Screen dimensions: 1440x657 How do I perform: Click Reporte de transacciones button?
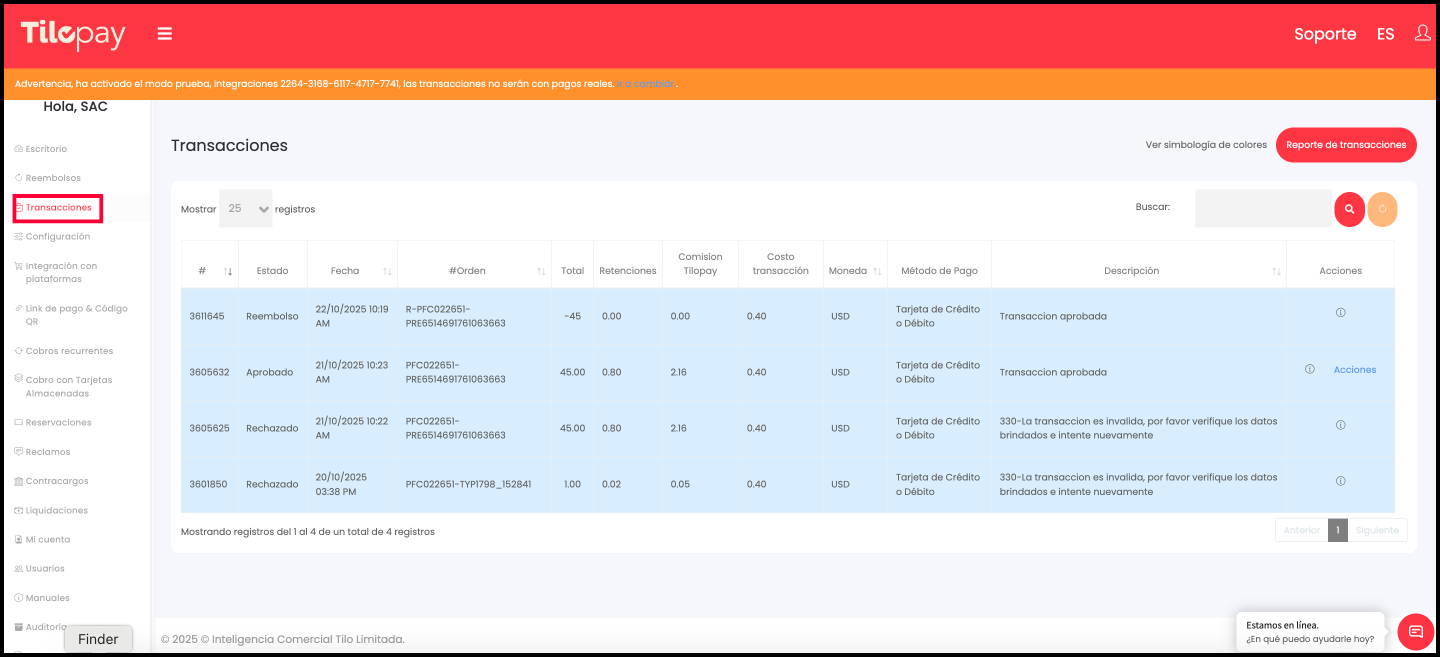click(1345, 145)
